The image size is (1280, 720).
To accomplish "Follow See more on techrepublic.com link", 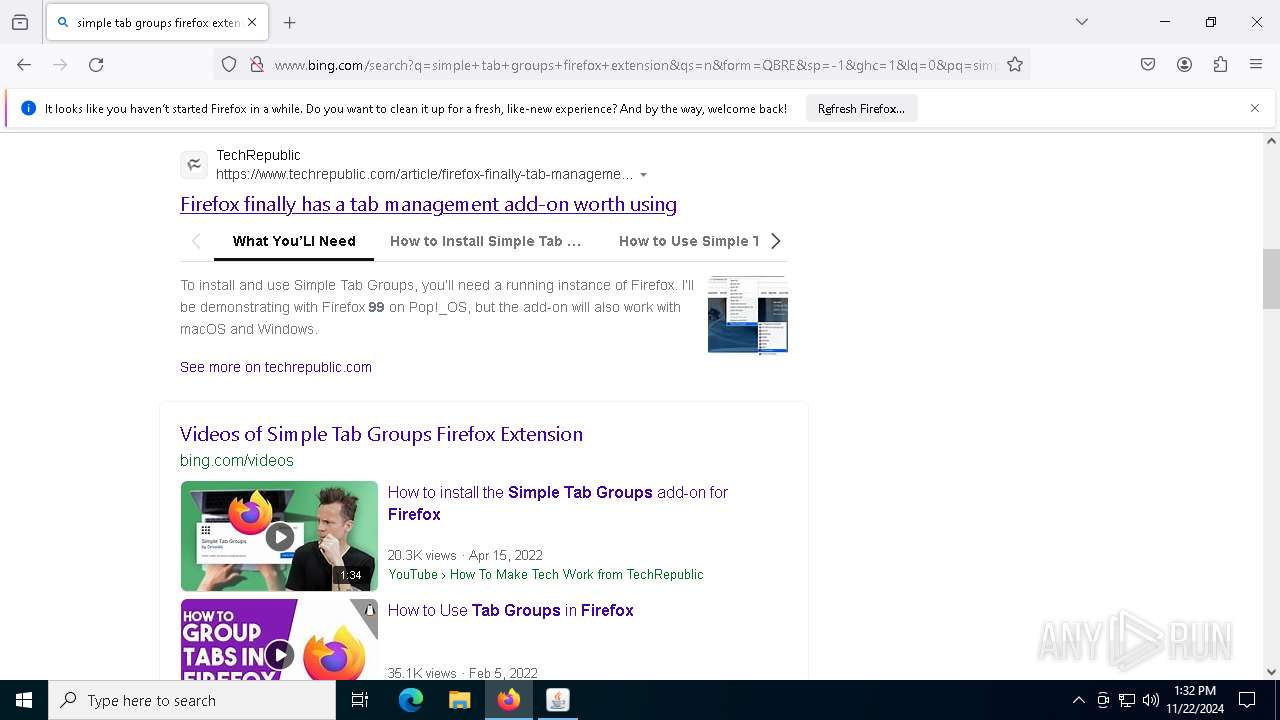I will coord(276,367).
